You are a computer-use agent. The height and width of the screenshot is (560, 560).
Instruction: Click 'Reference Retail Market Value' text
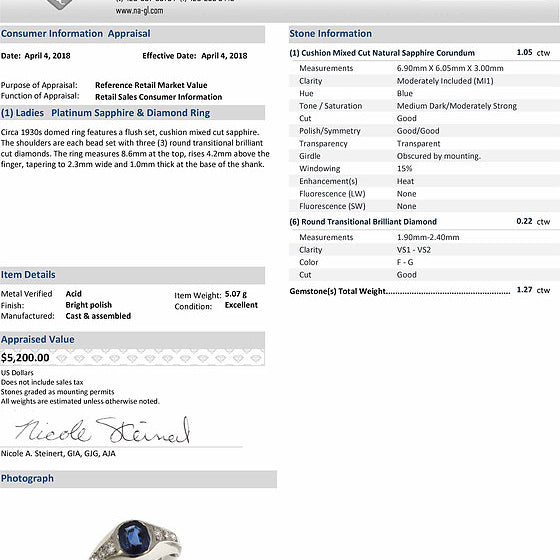151,85
